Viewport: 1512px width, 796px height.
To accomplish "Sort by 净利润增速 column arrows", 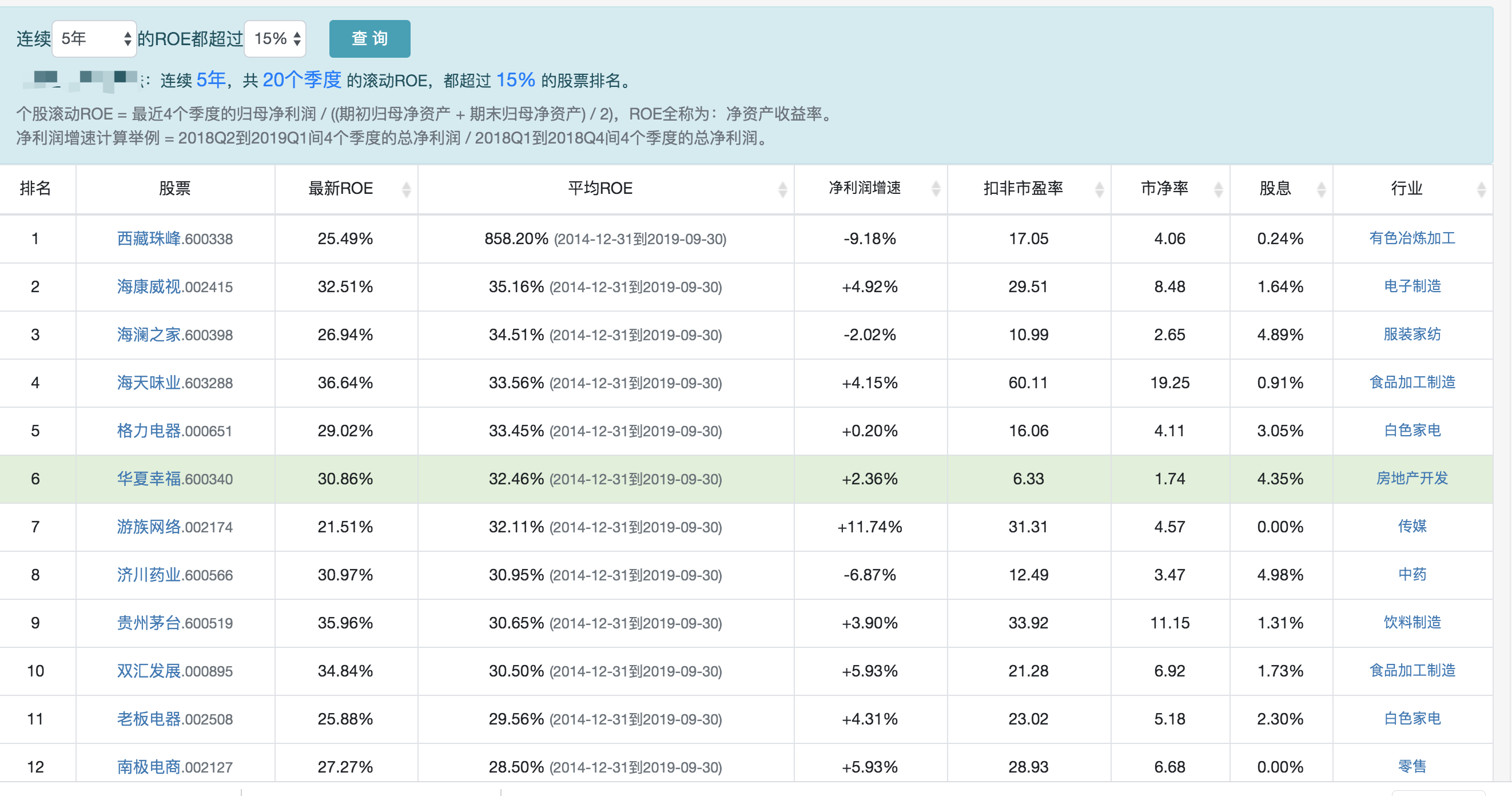I will 936,189.
